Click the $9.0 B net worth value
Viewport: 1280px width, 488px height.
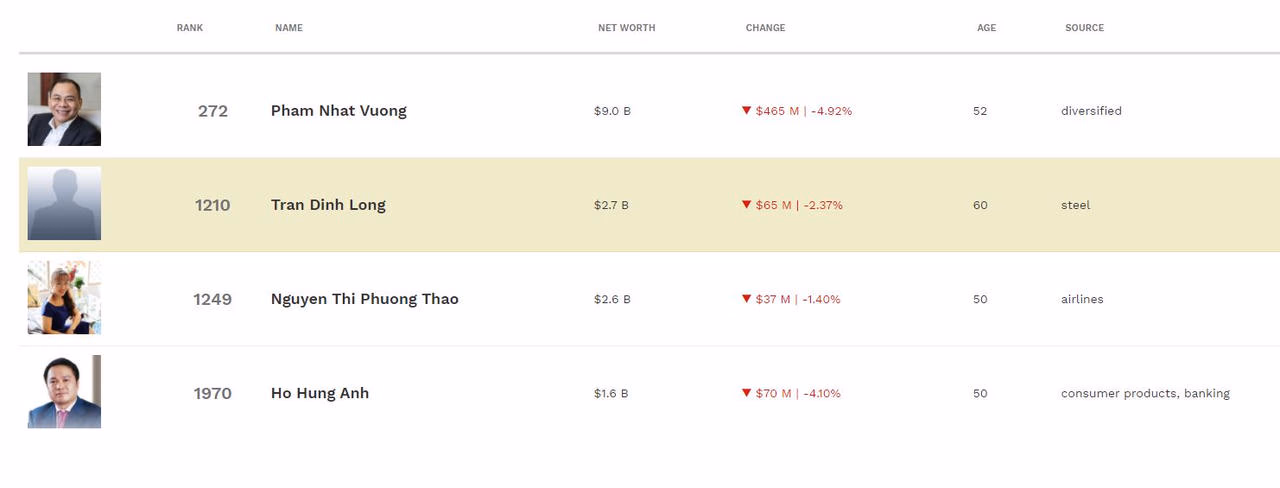pyautogui.click(x=612, y=111)
